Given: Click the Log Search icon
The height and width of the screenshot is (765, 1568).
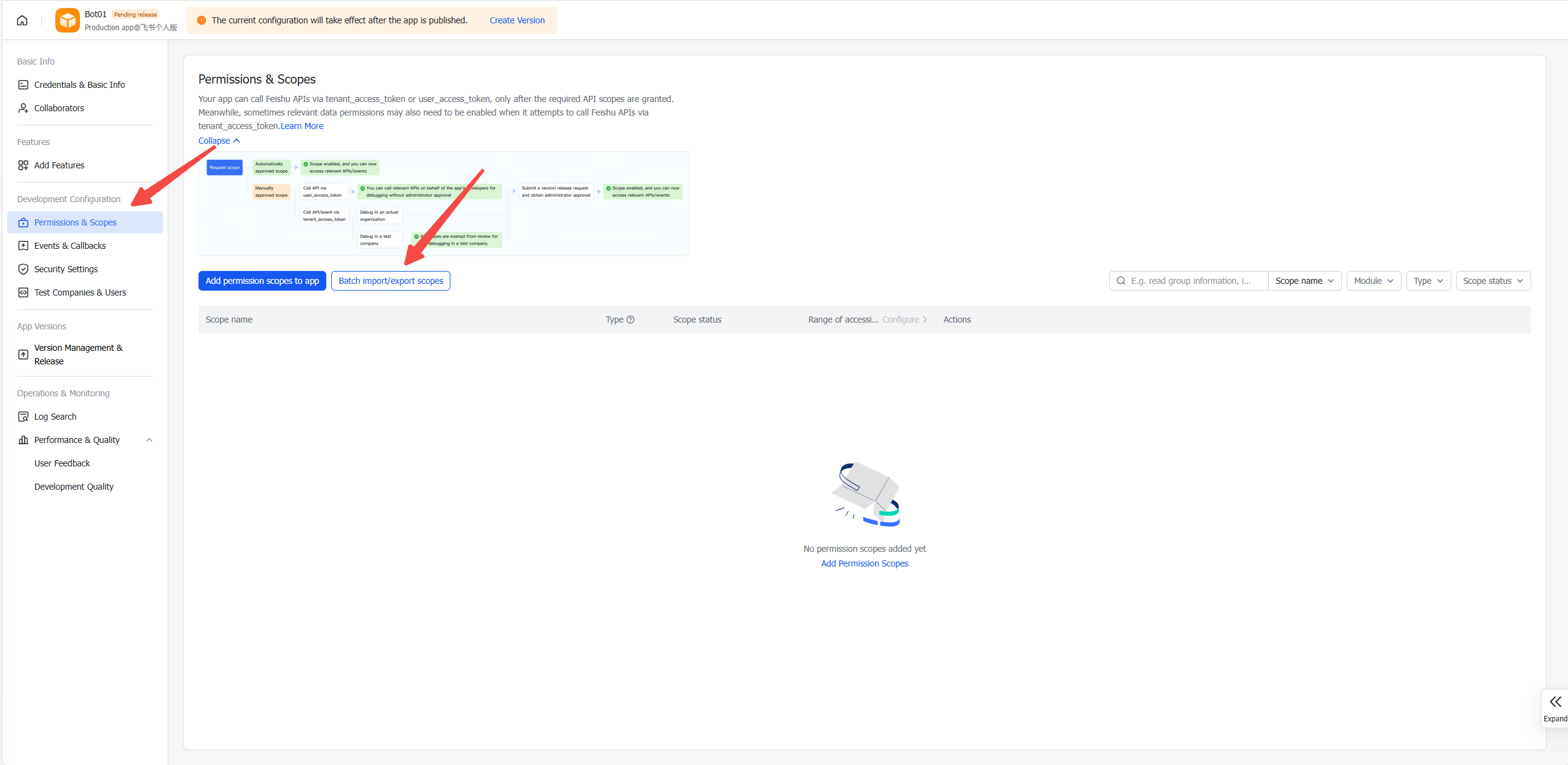Looking at the screenshot, I should coord(23,417).
